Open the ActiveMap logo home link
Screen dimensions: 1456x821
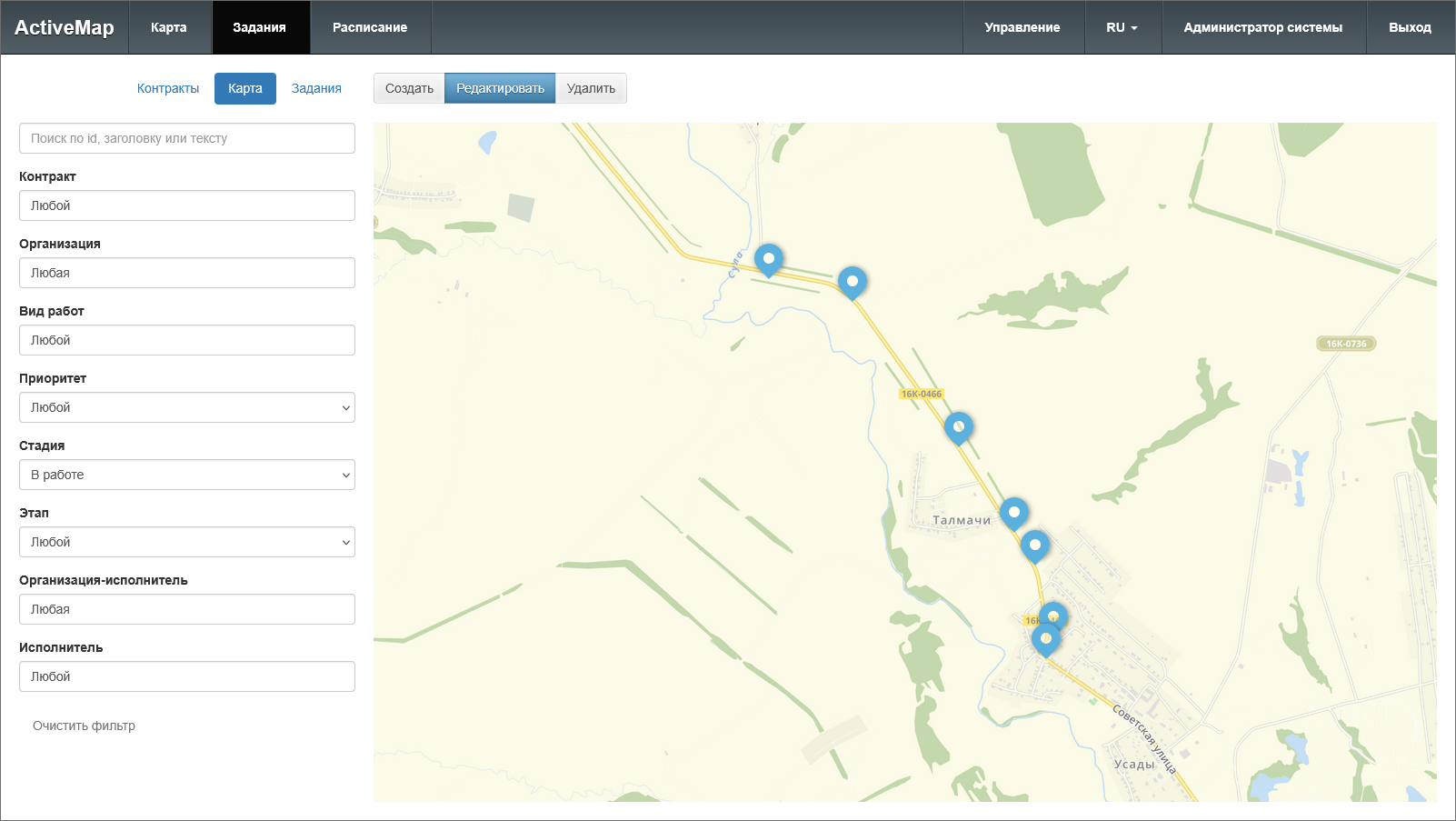click(x=65, y=27)
